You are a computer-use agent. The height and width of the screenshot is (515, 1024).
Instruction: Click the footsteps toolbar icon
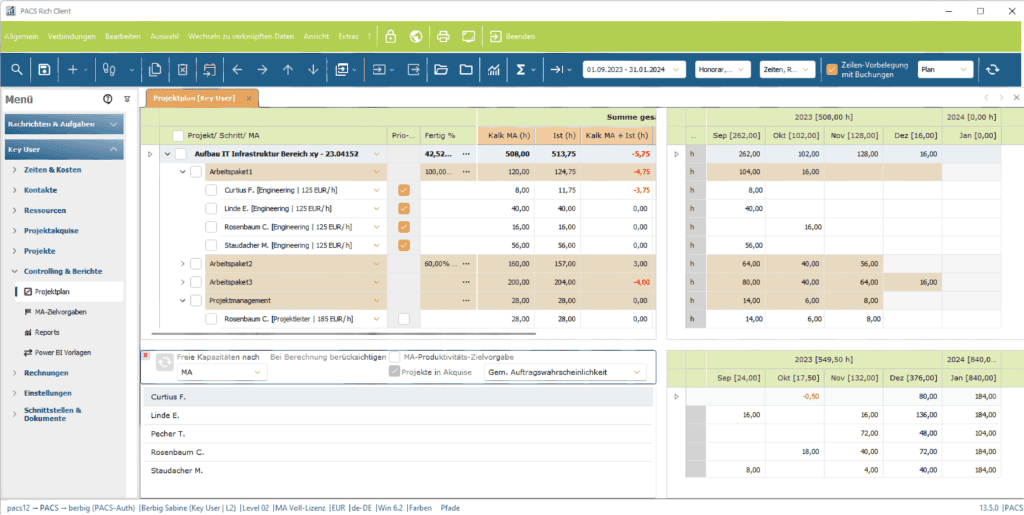[x=108, y=70]
